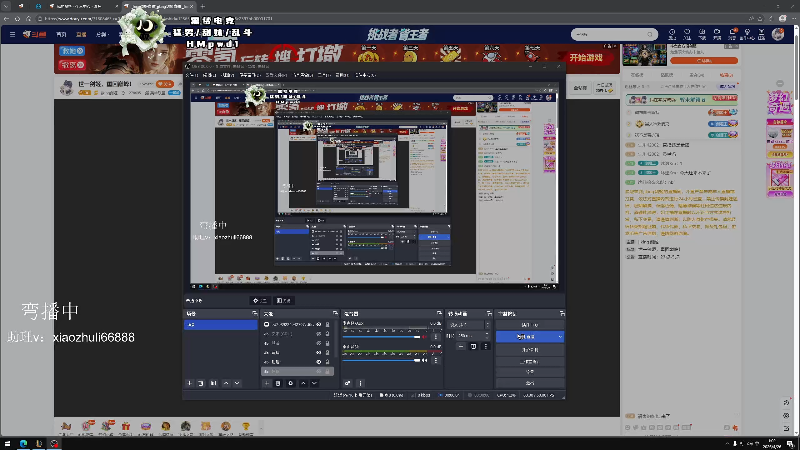Adjust first mixer channel volume slider
Image resolution: width=800 pixels, height=450 pixels.
click(382, 337)
